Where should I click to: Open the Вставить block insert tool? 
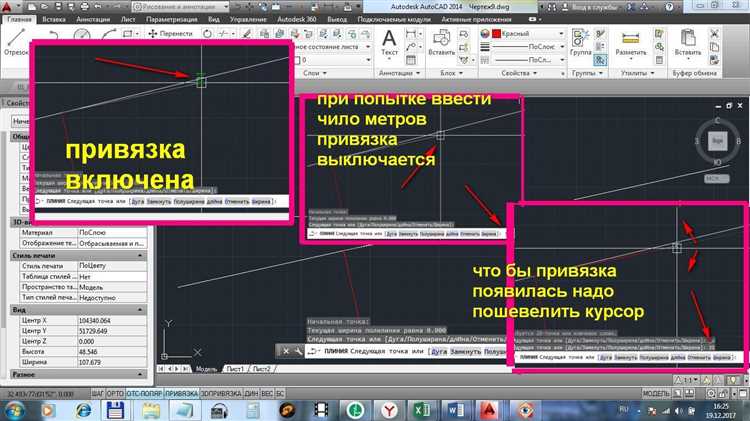point(441,43)
